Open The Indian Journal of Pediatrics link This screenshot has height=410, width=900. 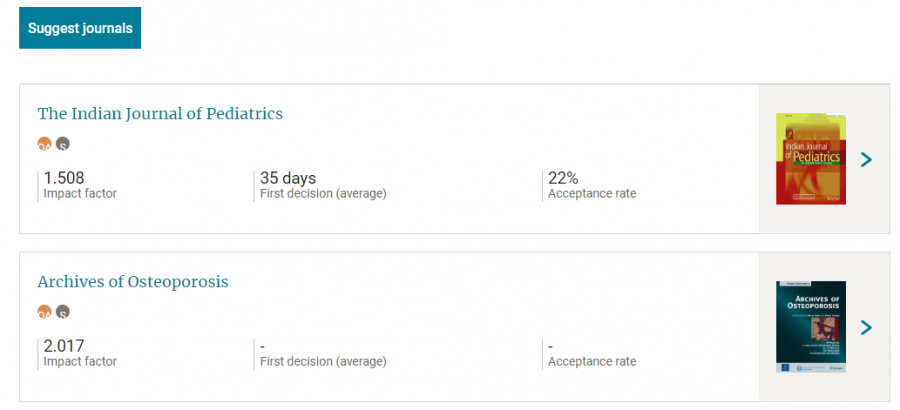coord(160,114)
